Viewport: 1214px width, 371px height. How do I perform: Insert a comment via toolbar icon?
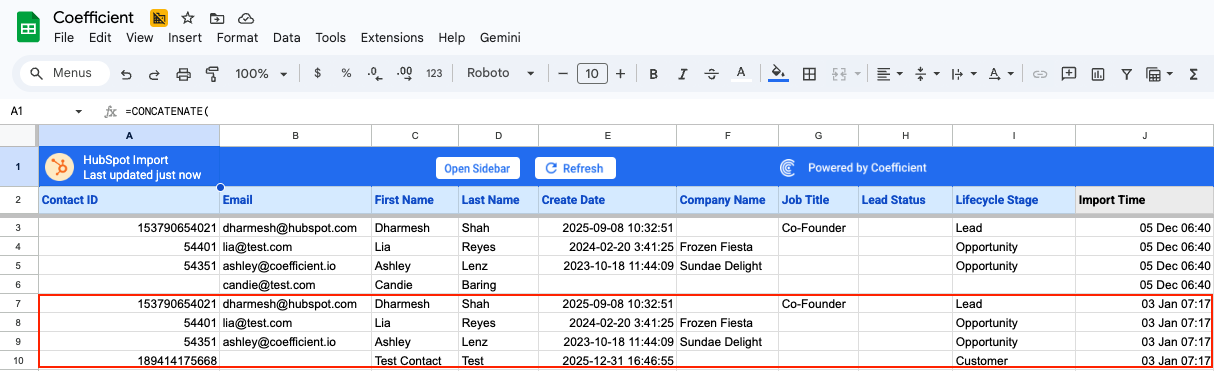1069,74
